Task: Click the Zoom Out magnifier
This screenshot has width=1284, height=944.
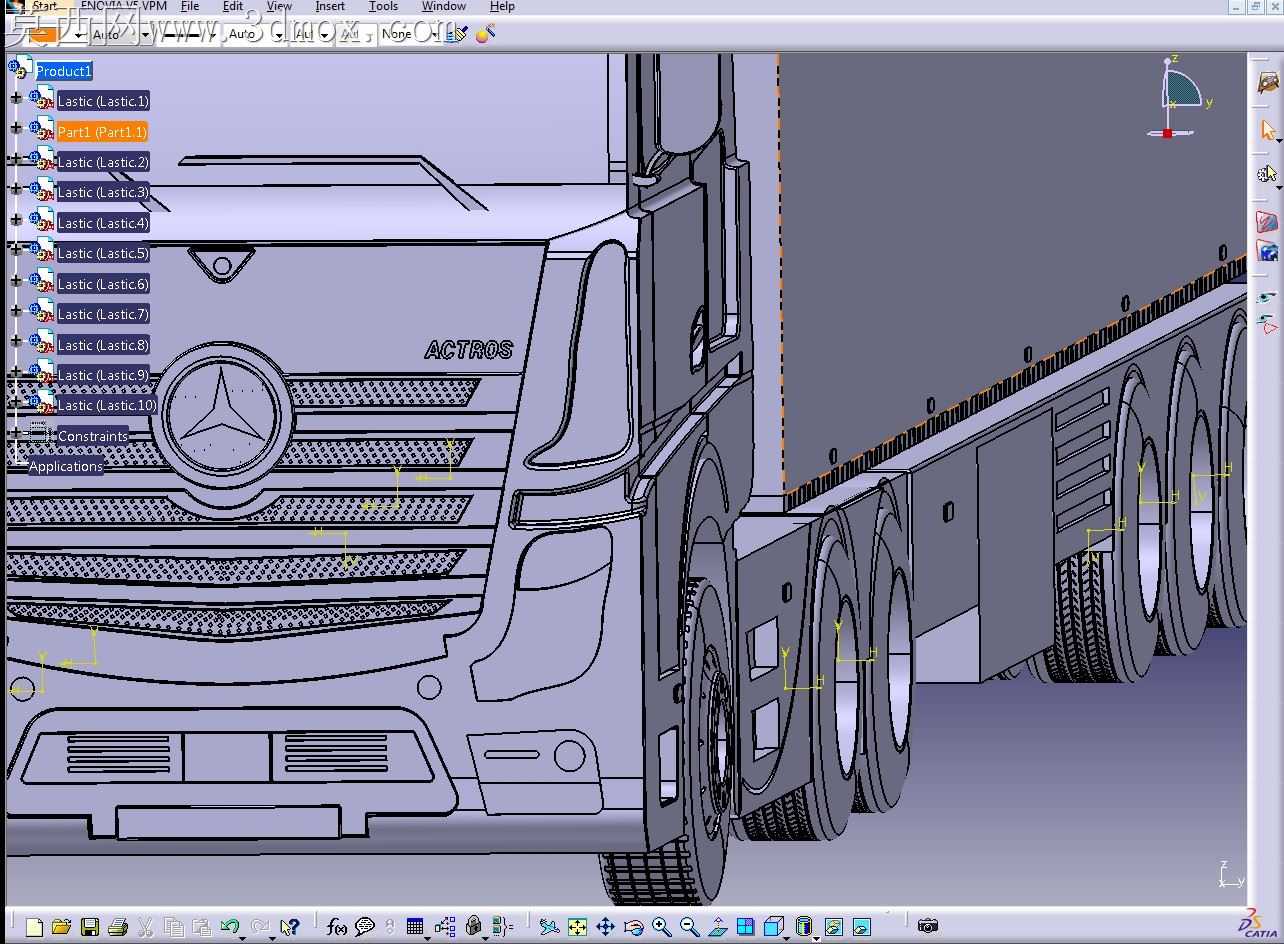Action: point(689,927)
